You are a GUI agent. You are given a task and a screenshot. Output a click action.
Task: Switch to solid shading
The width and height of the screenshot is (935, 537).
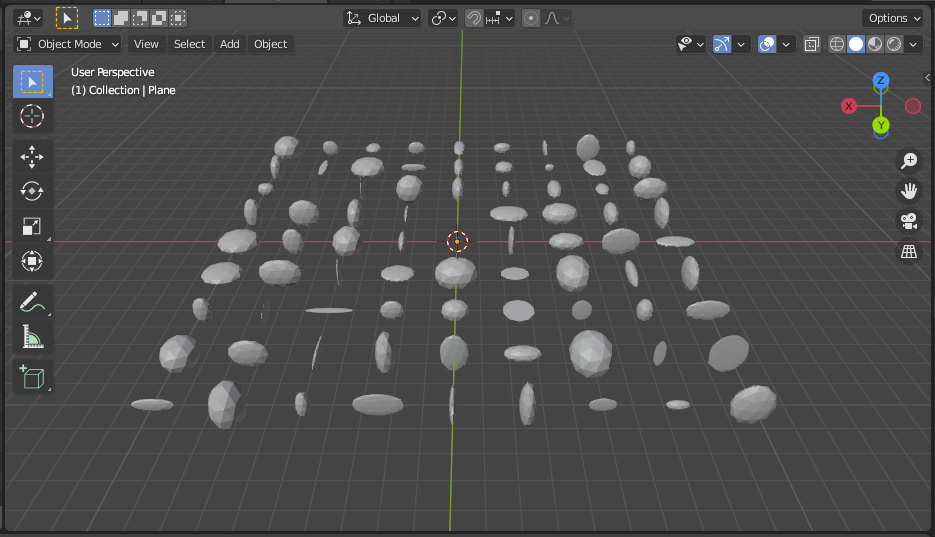(x=856, y=44)
